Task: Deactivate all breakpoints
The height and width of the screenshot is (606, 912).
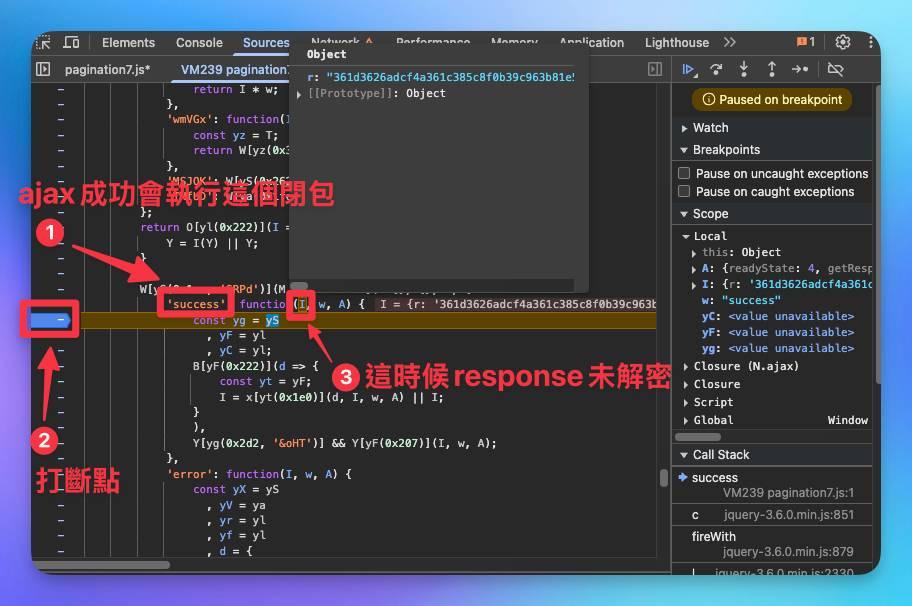Action: 835,69
